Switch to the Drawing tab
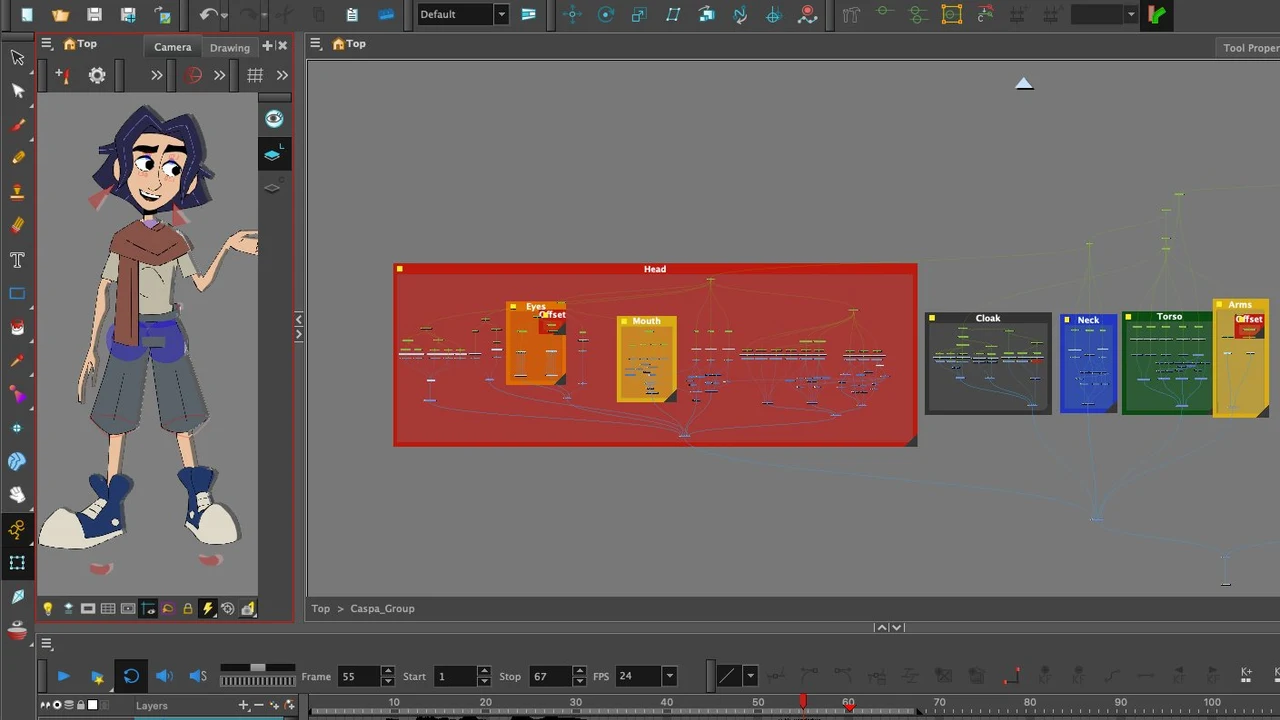The width and height of the screenshot is (1280, 720). point(229,47)
